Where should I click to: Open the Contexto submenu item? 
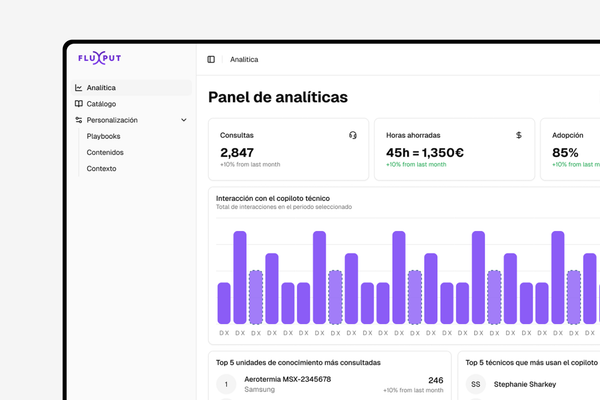[101, 168]
